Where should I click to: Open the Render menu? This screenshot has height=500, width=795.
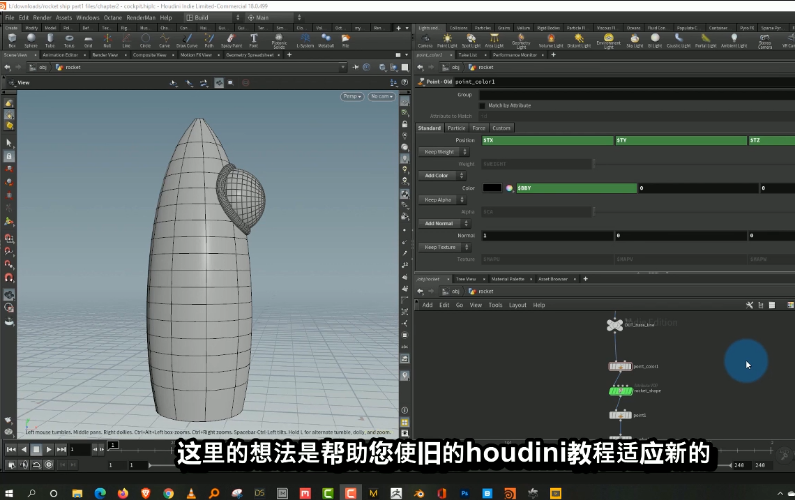pos(42,17)
